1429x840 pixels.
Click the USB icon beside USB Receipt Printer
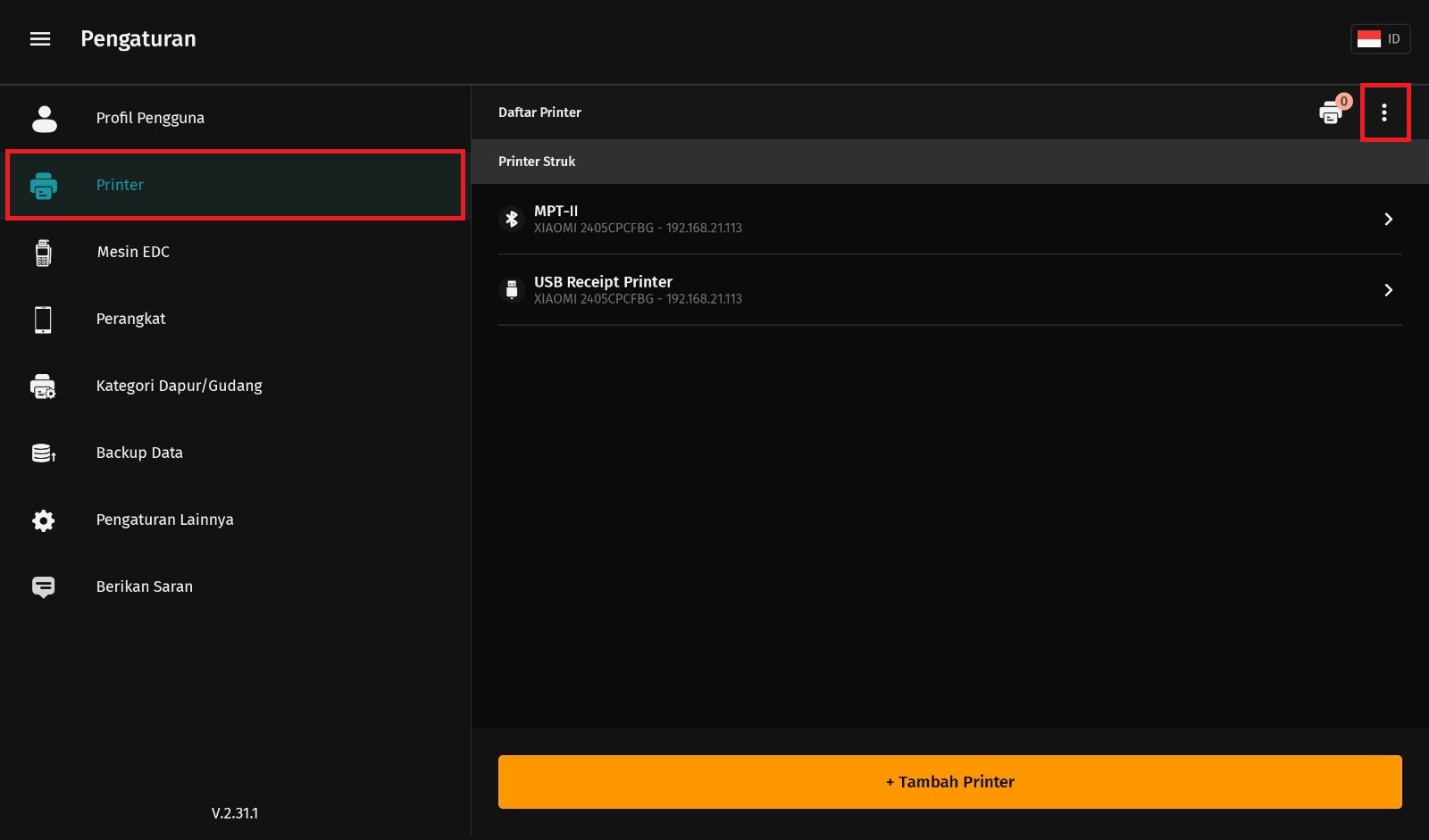[512, 289]
